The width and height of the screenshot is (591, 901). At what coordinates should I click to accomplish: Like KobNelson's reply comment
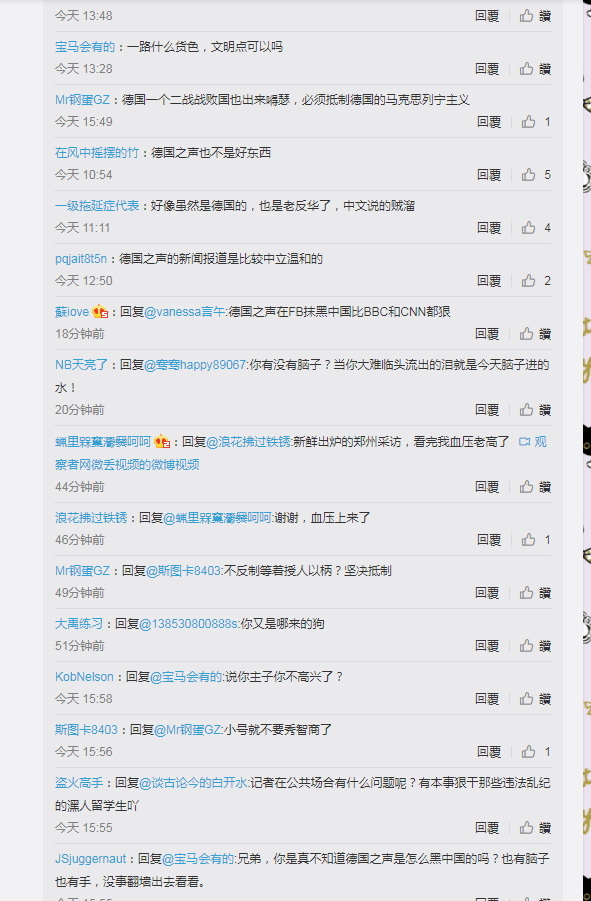click(x=535, y=699)
